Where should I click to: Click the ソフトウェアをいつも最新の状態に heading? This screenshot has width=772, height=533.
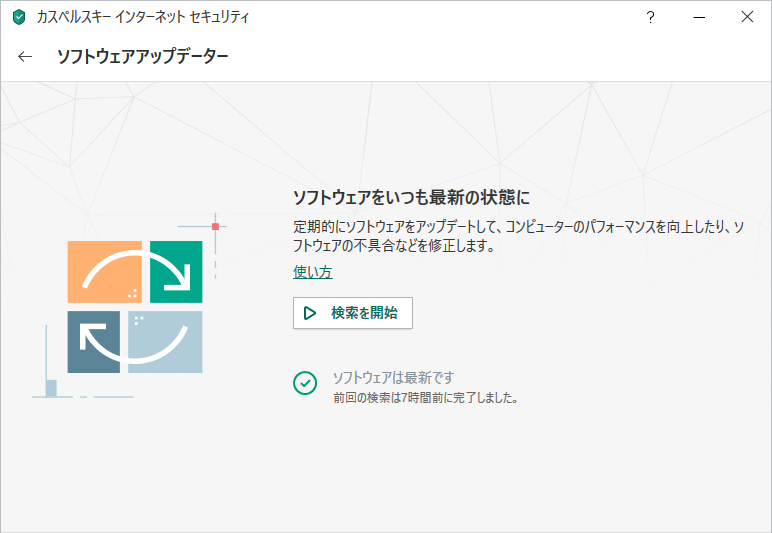point(412,197)
